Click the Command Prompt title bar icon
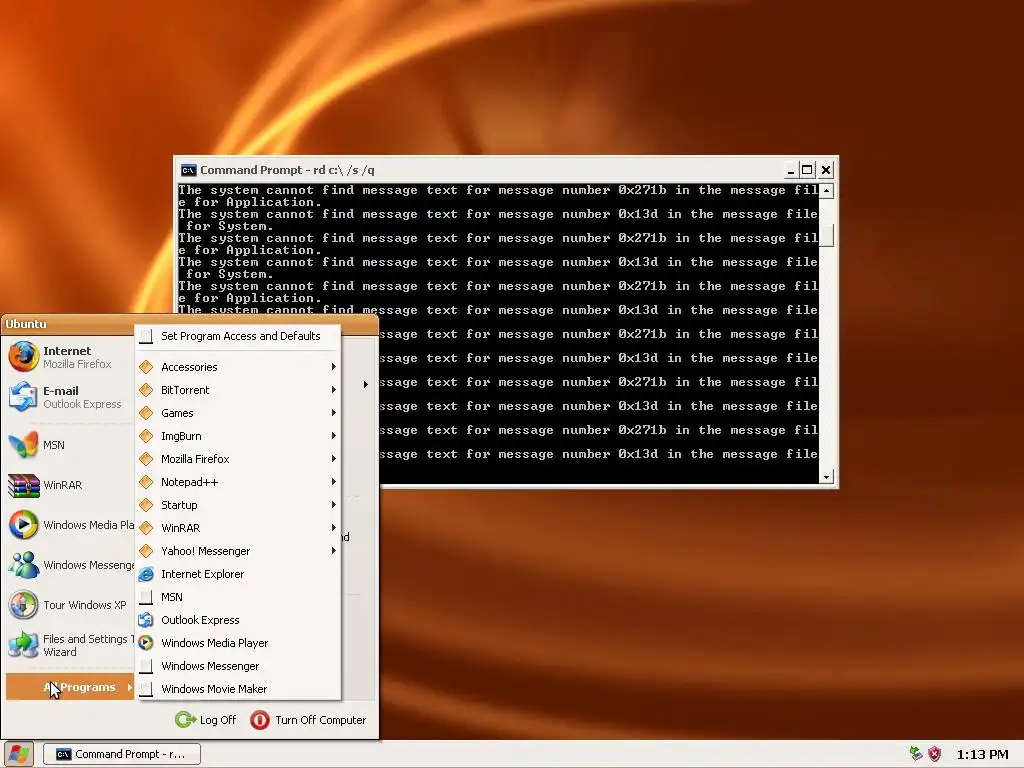Viewport: 1024px width, 768px height. [x=188, y=170]
